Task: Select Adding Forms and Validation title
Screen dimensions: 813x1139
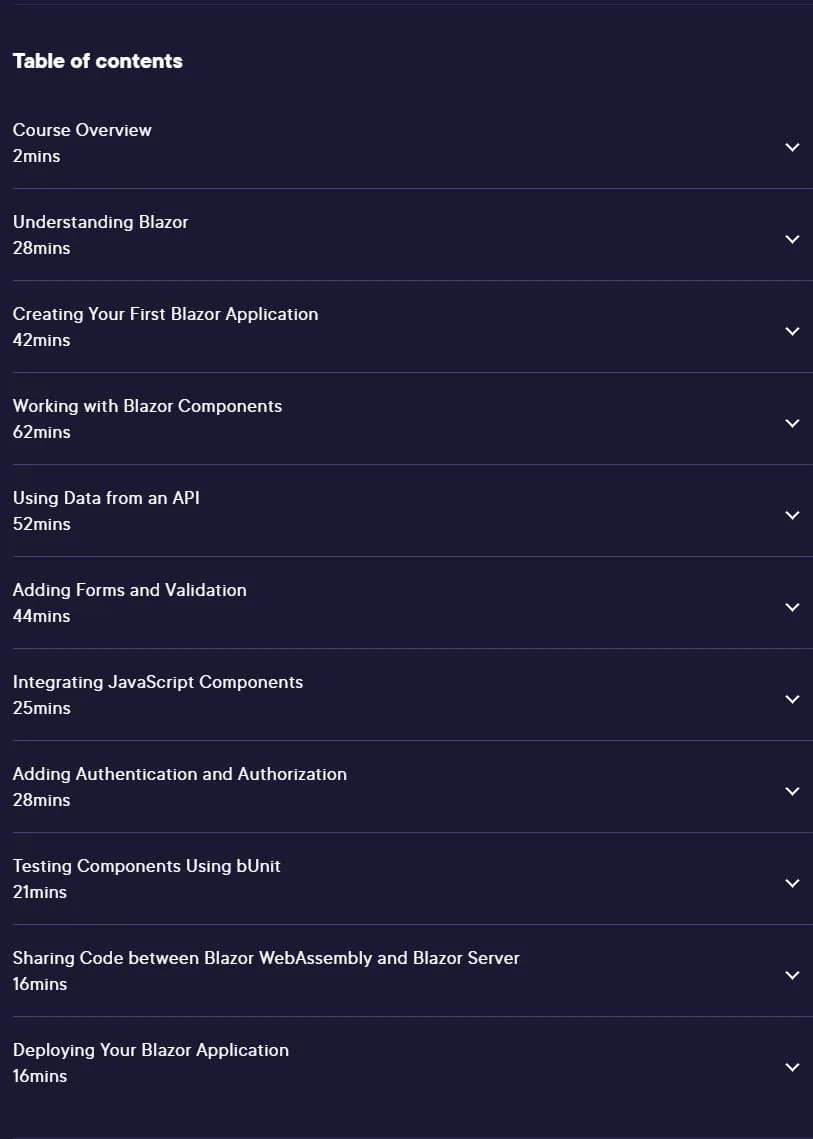Action: point(129,590)
